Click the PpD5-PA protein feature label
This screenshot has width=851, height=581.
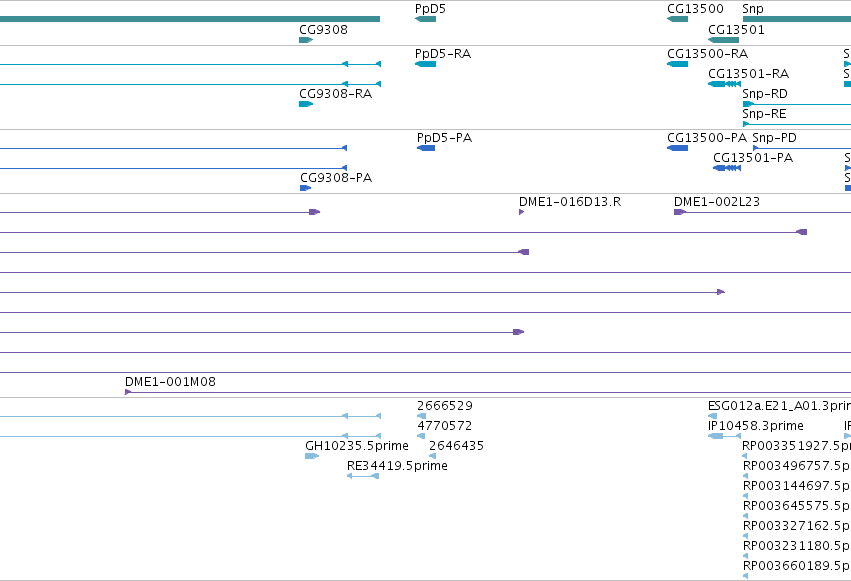444,138
